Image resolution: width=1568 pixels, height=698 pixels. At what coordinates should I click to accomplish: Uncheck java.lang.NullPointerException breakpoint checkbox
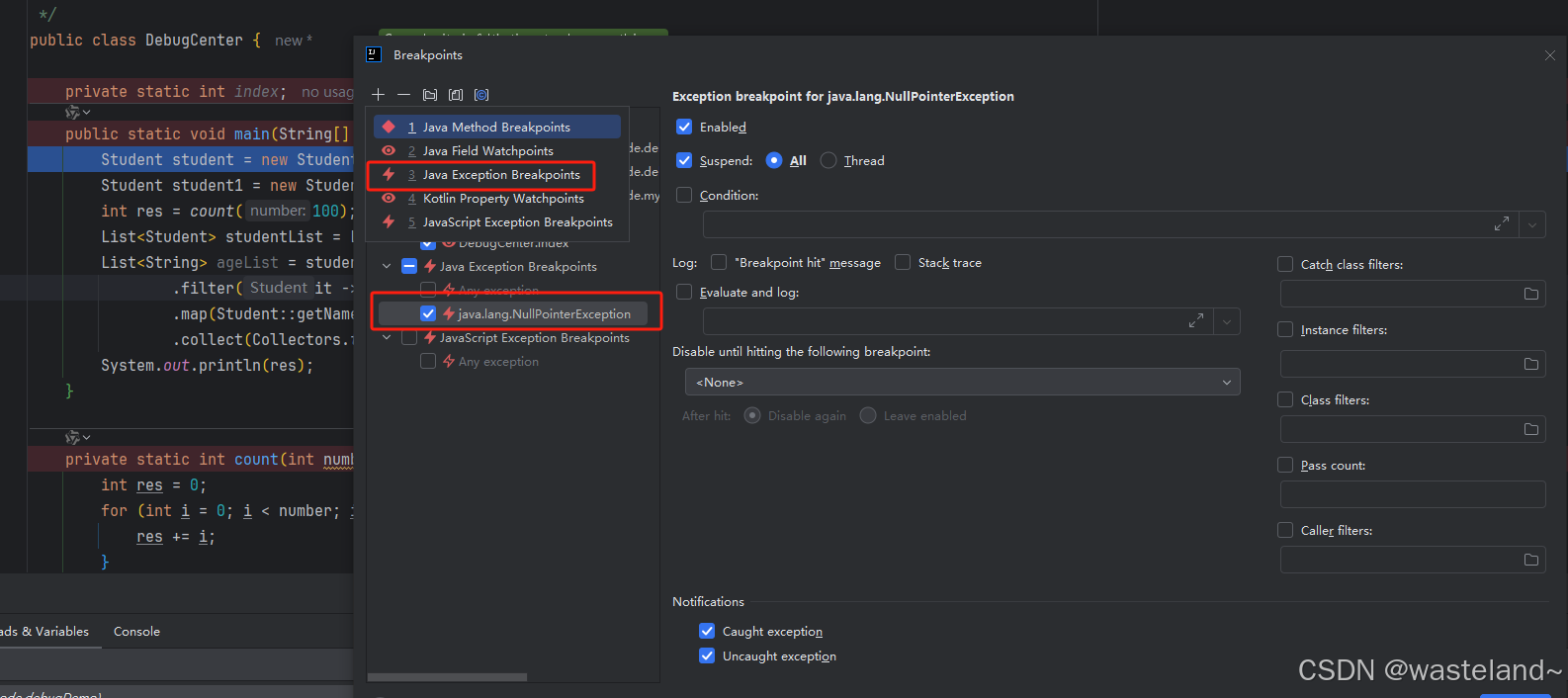click(428, 313)
